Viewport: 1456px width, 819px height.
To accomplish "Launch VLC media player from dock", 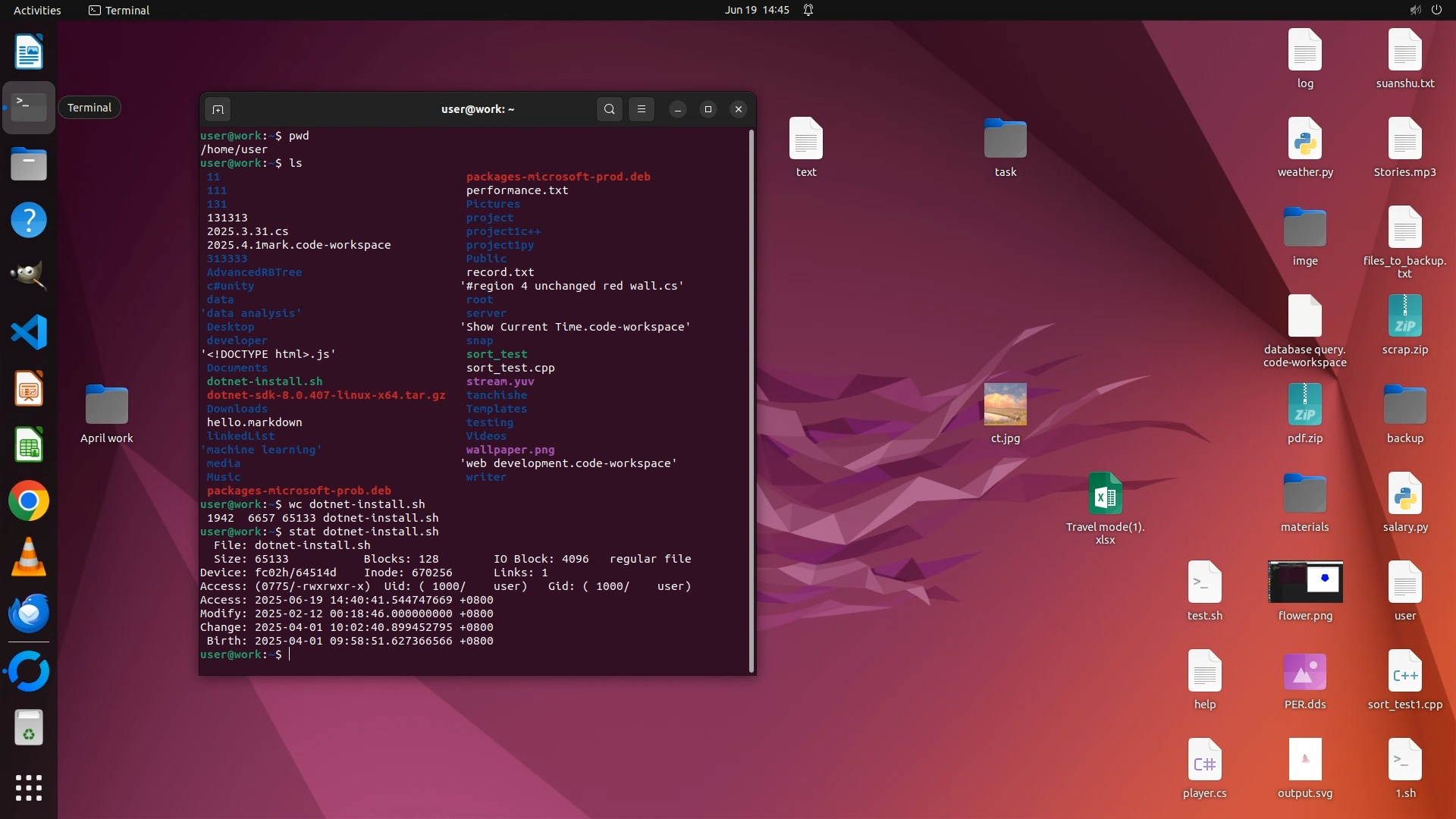I will coord(29,557).
